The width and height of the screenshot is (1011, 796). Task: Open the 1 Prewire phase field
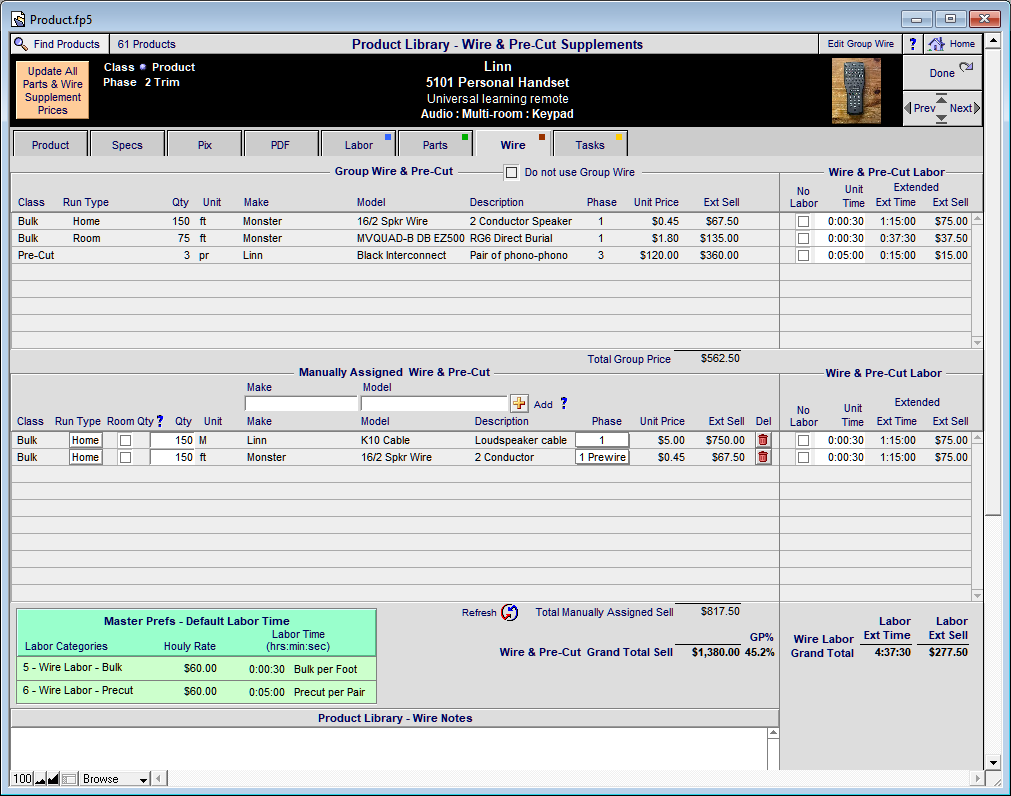(602, 457)
